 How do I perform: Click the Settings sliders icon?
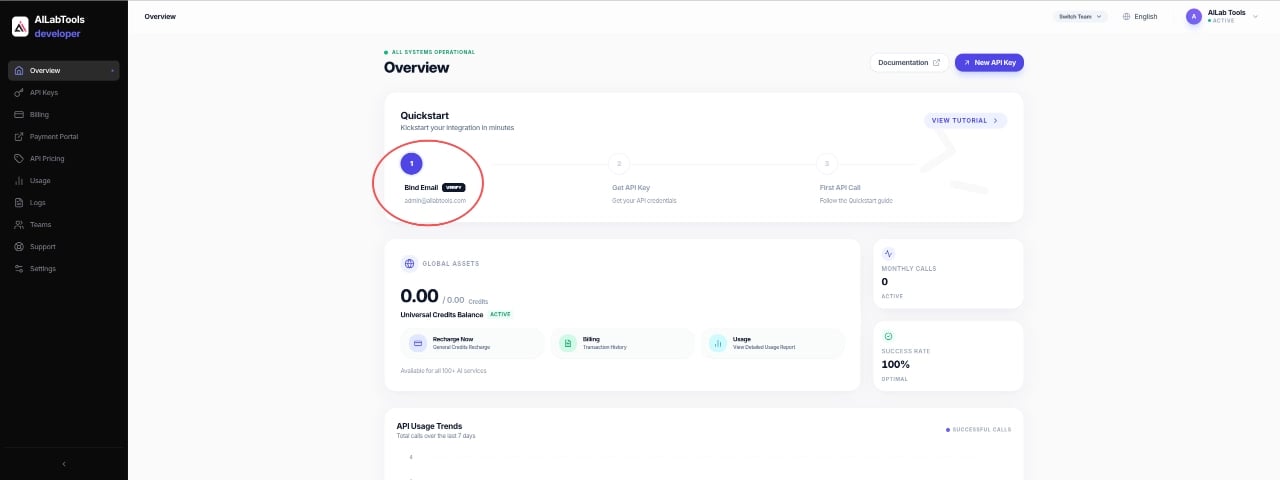tap(19, 269)
